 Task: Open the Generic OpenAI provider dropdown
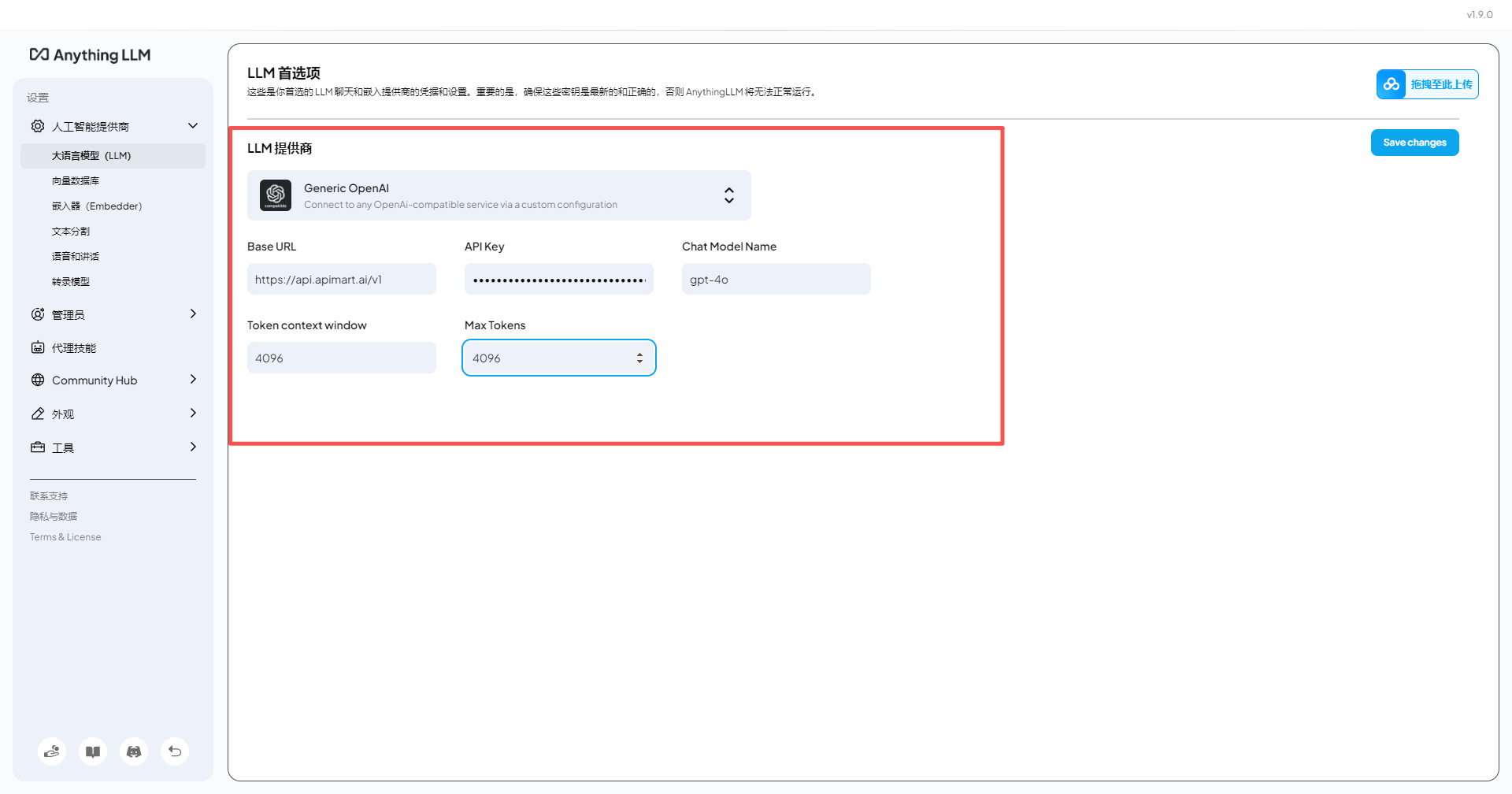[728, 195]
